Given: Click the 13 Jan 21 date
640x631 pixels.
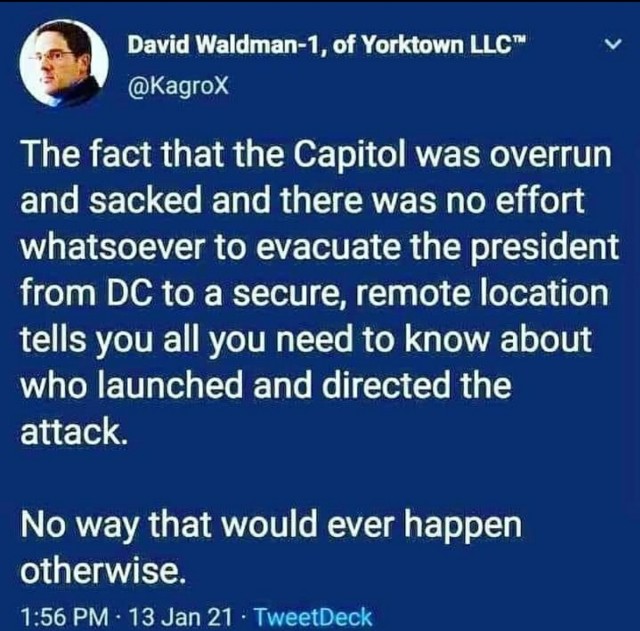Looking at the screenshot, I should coord(180,616).
